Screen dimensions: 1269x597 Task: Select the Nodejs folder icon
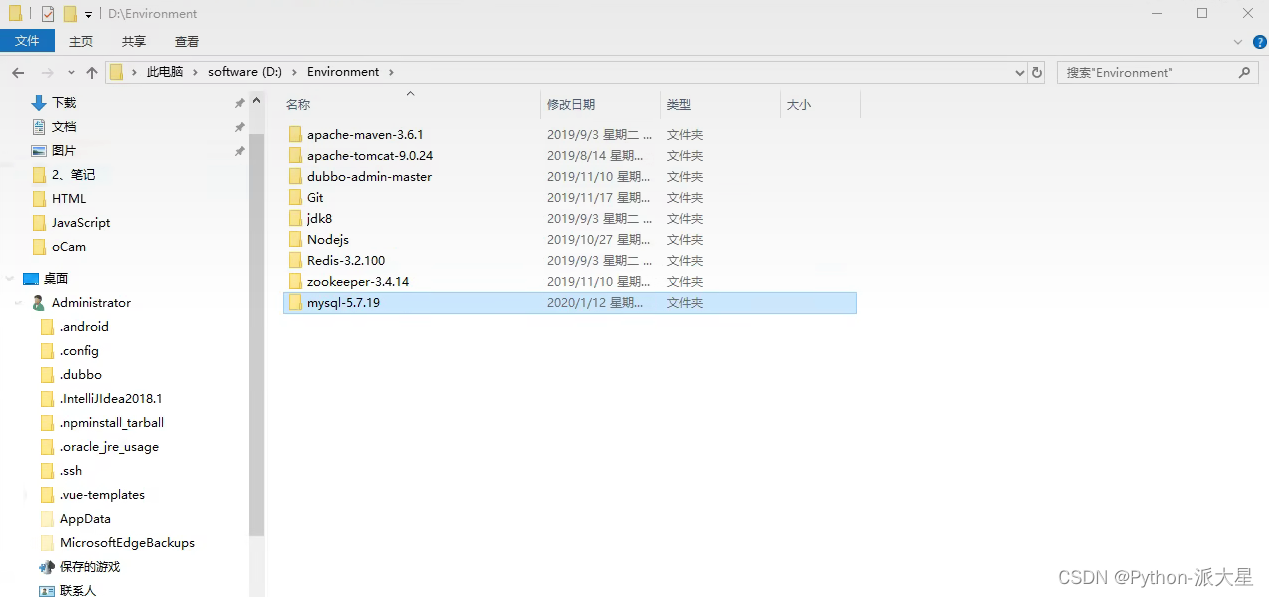click(x=295, y=239)
